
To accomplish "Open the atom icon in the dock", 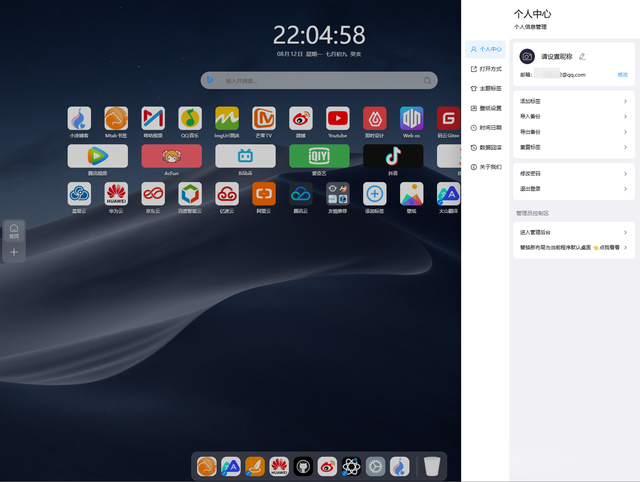I will pyautogui.click(x=351, y=466).
